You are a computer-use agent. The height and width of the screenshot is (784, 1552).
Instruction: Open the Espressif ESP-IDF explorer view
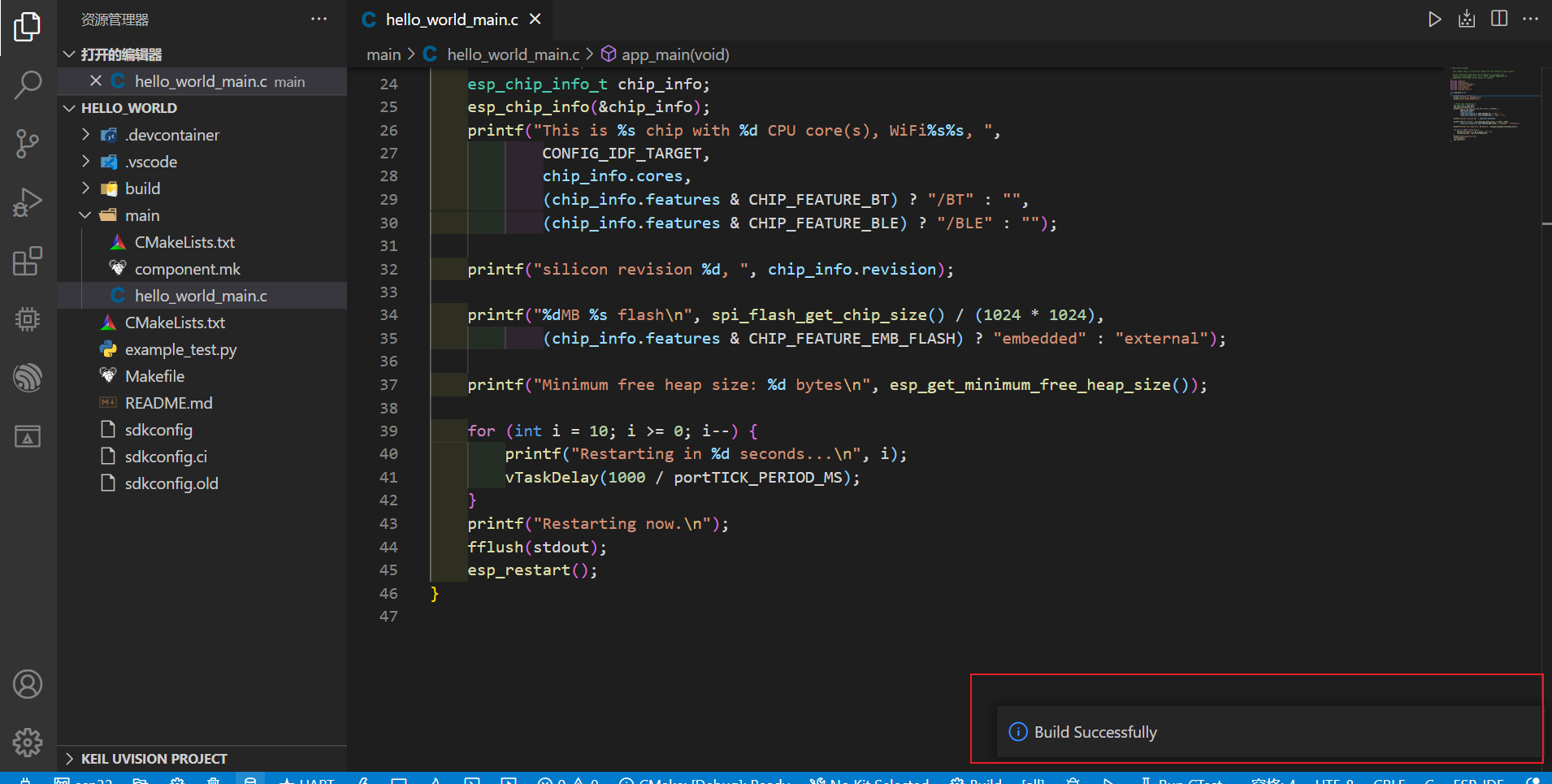tap(28, 378)
